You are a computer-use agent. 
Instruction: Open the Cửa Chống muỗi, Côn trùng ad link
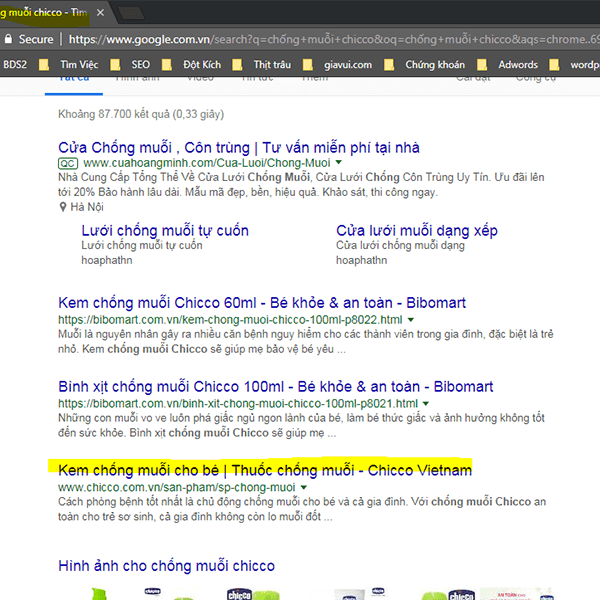pos(239,148)
